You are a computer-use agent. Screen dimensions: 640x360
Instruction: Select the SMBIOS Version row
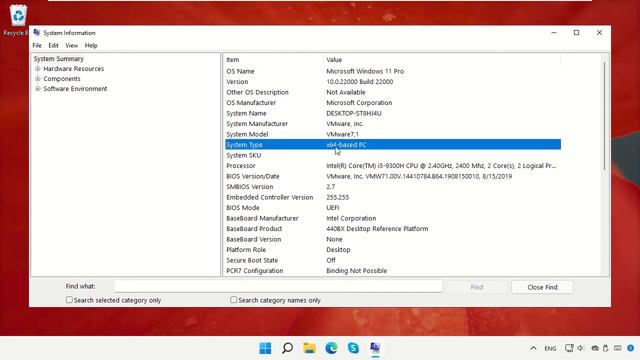click(393, 187)
